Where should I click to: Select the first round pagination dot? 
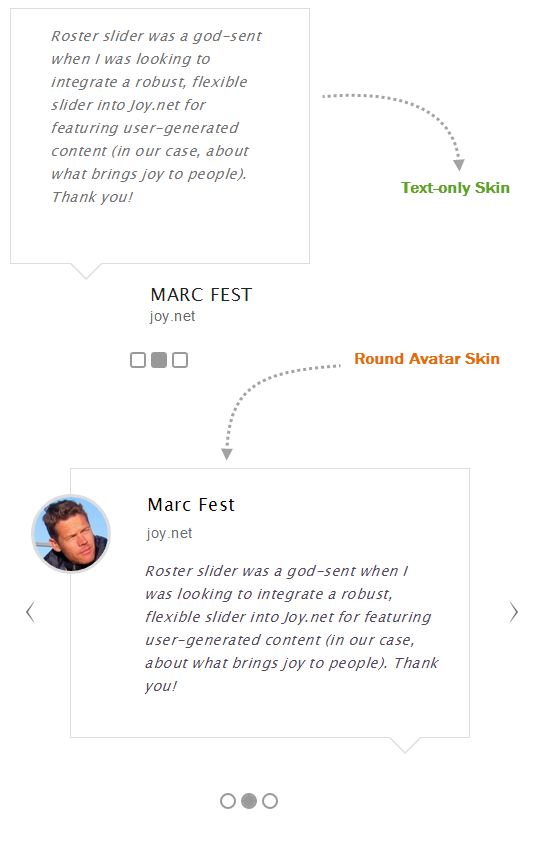tap(228, 801)
